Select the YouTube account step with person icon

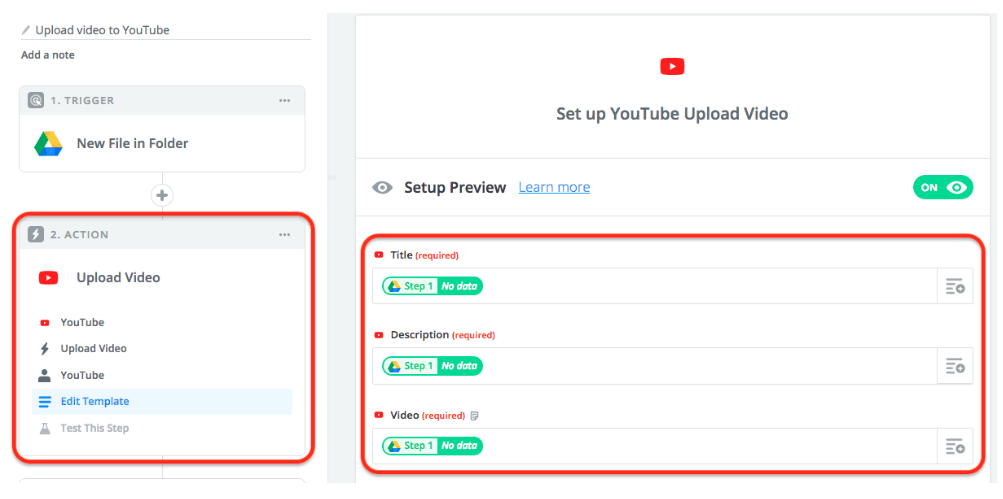(82, 375)
